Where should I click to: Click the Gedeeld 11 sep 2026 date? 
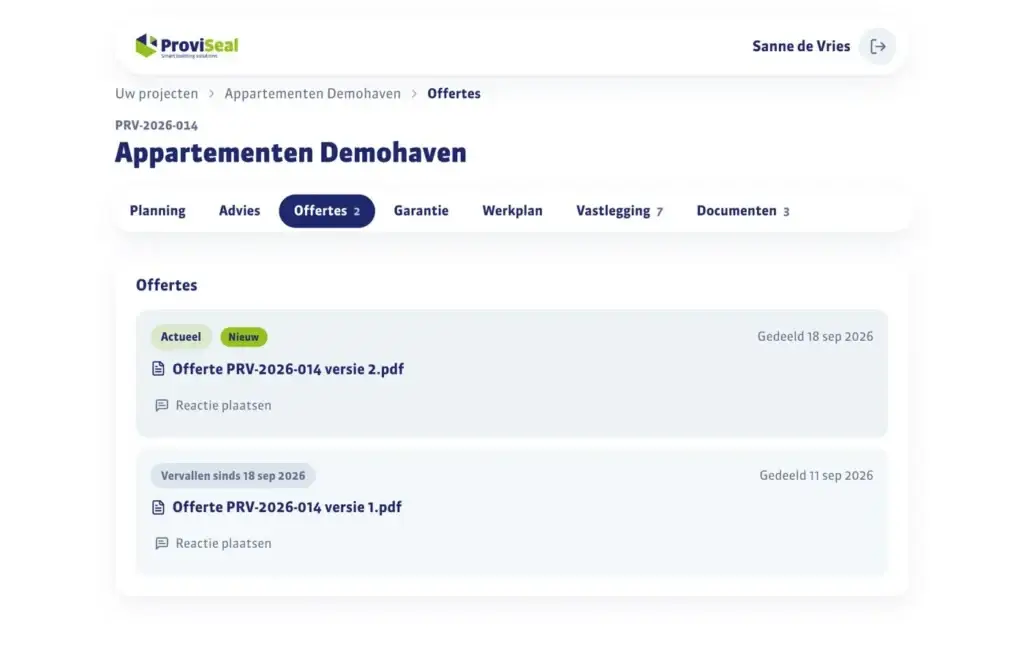(816, 476)
